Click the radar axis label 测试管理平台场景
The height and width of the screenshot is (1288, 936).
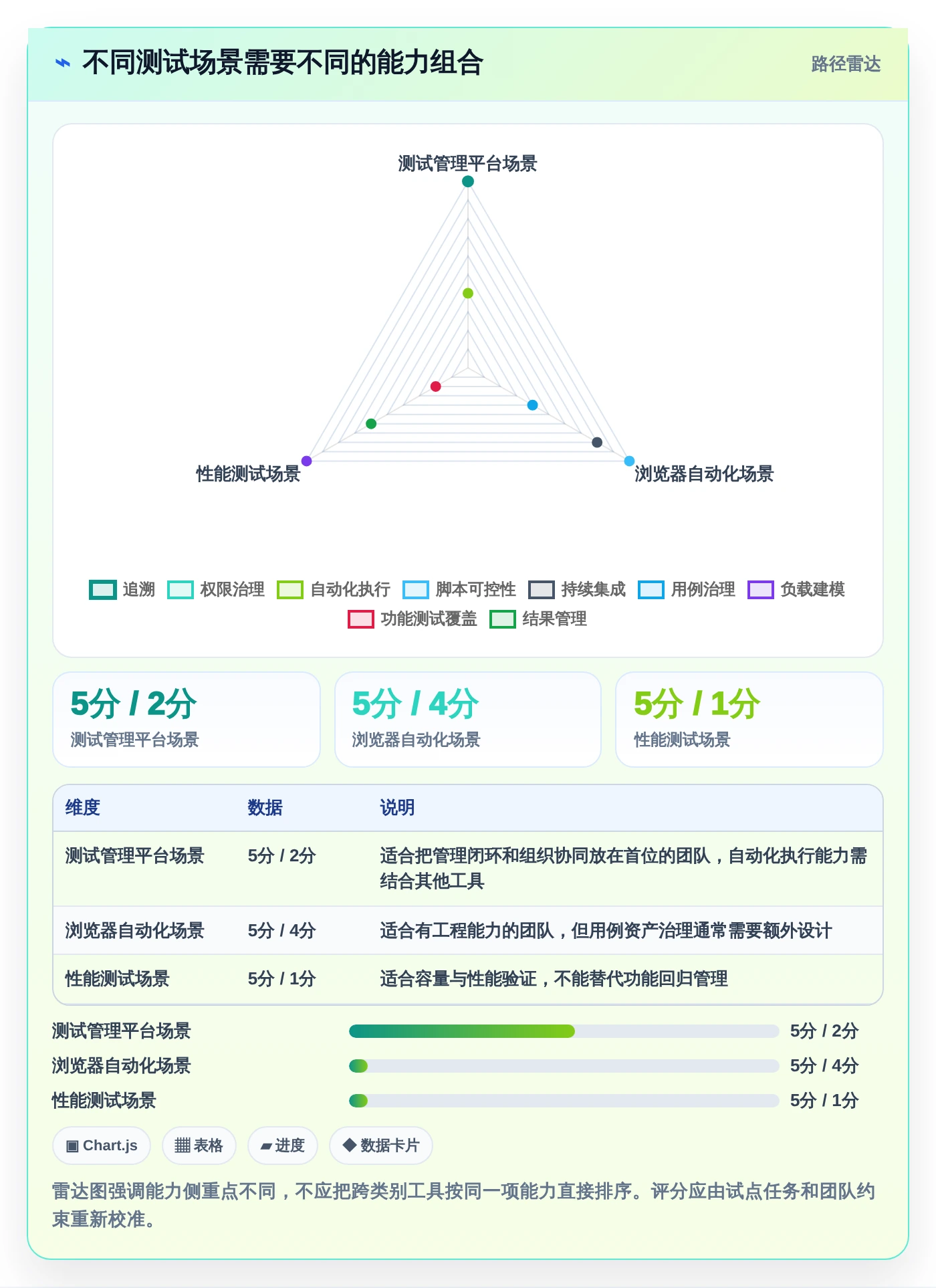pos(468,164)
